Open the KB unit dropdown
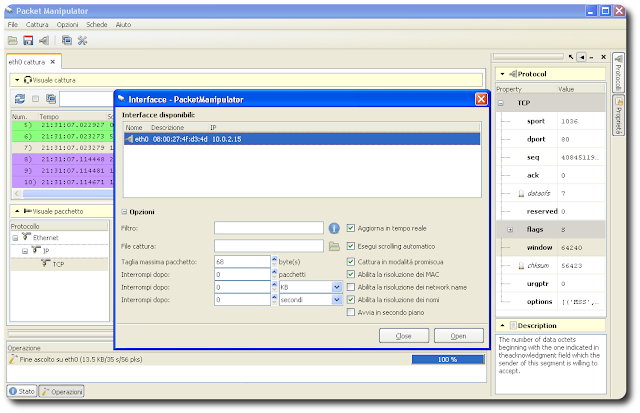This screenshot has height=413, width=640. pos(337,287)
